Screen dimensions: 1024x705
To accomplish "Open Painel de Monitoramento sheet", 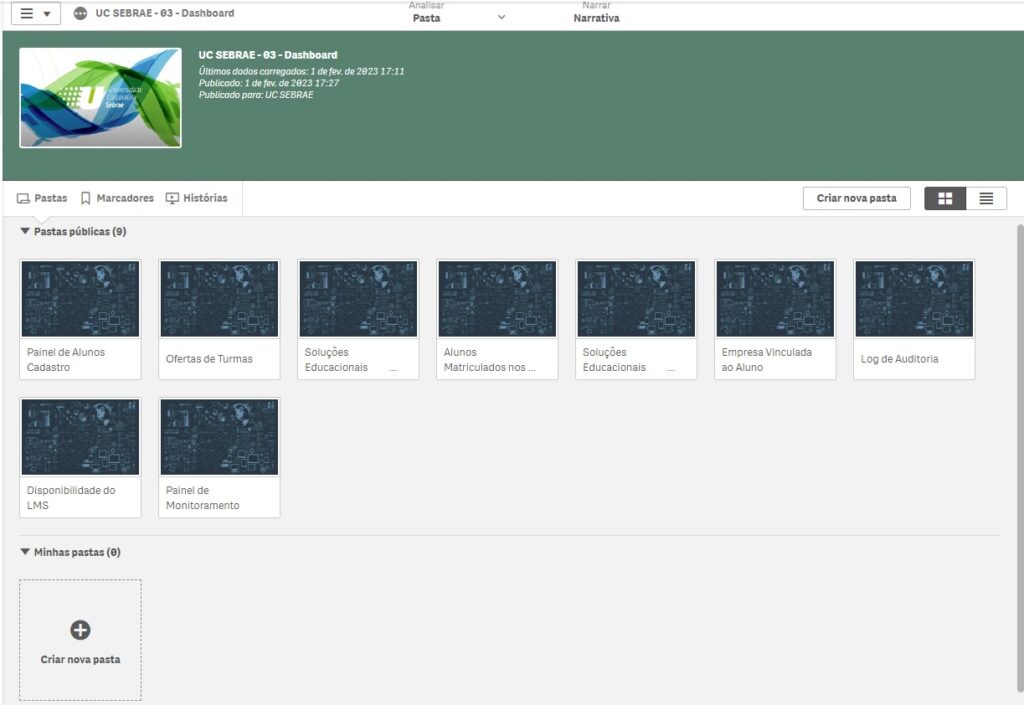I will (x=219, y=456).
